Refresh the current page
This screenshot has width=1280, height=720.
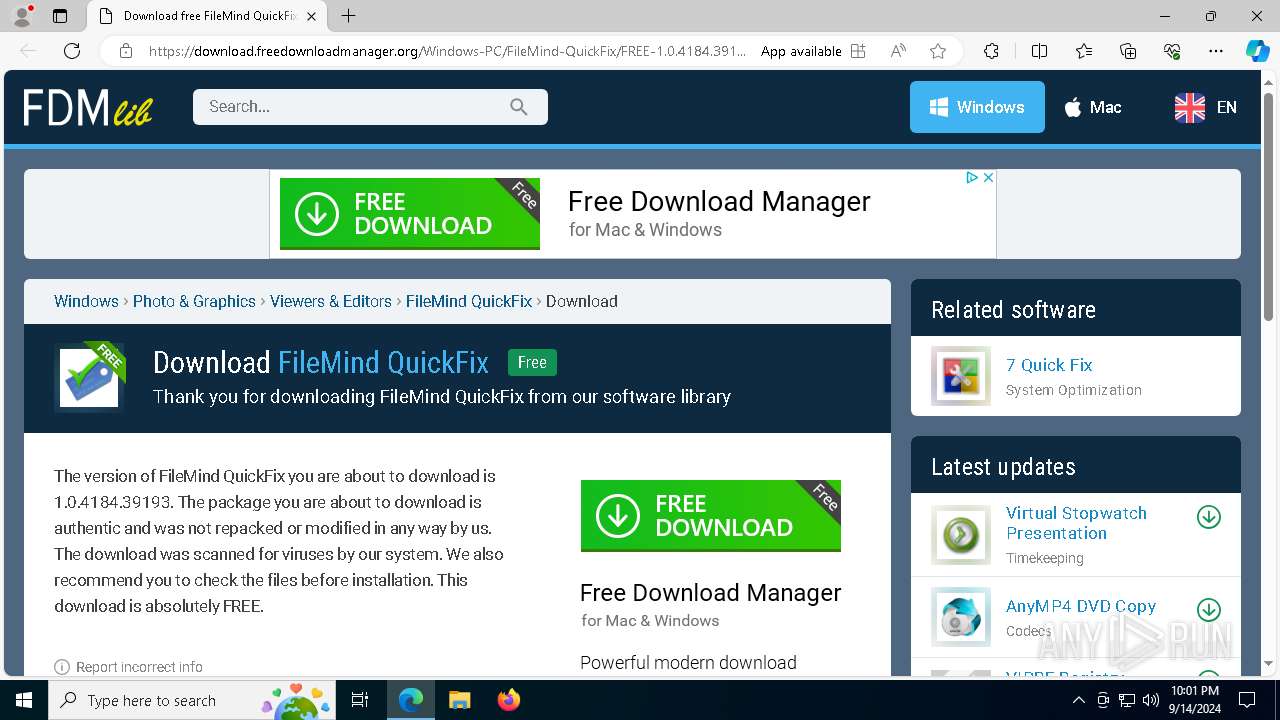coord(72,51)
